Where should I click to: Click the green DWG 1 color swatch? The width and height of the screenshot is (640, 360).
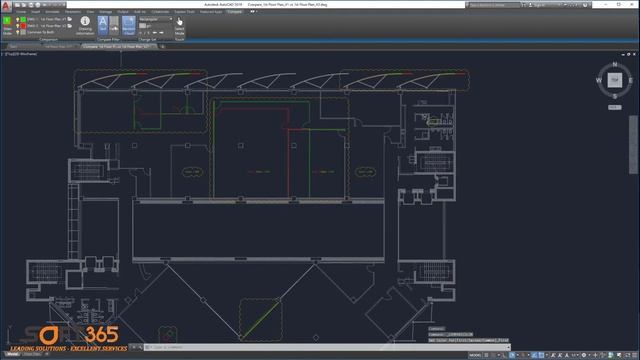point(23,19)
